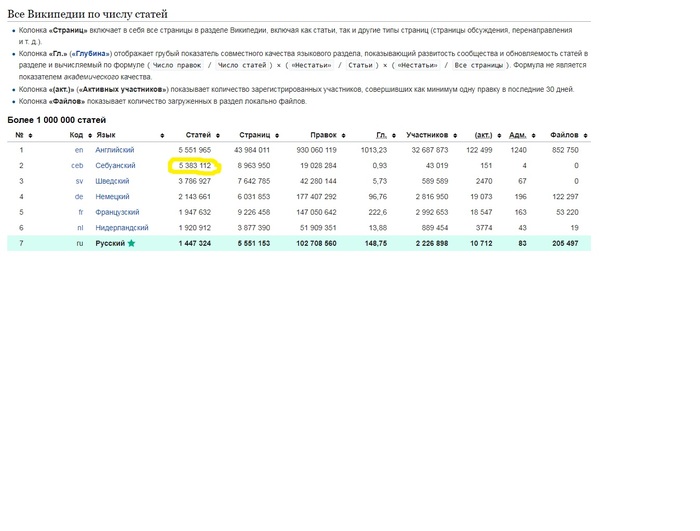Open the Немецкий language link
700x531 pixels.
tap(113, 197)
